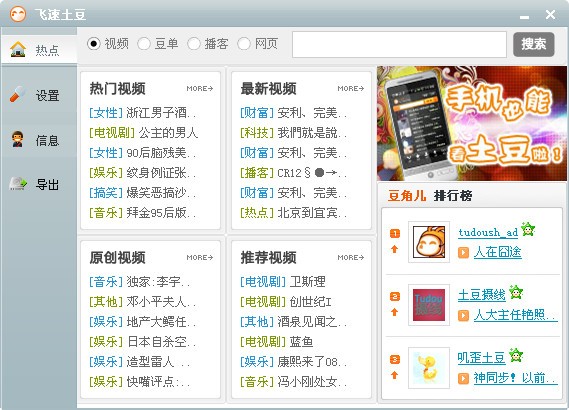The image size is (569, 410).
Task: Click play icon beside 神同步 link
Action: tap(463, 378)
